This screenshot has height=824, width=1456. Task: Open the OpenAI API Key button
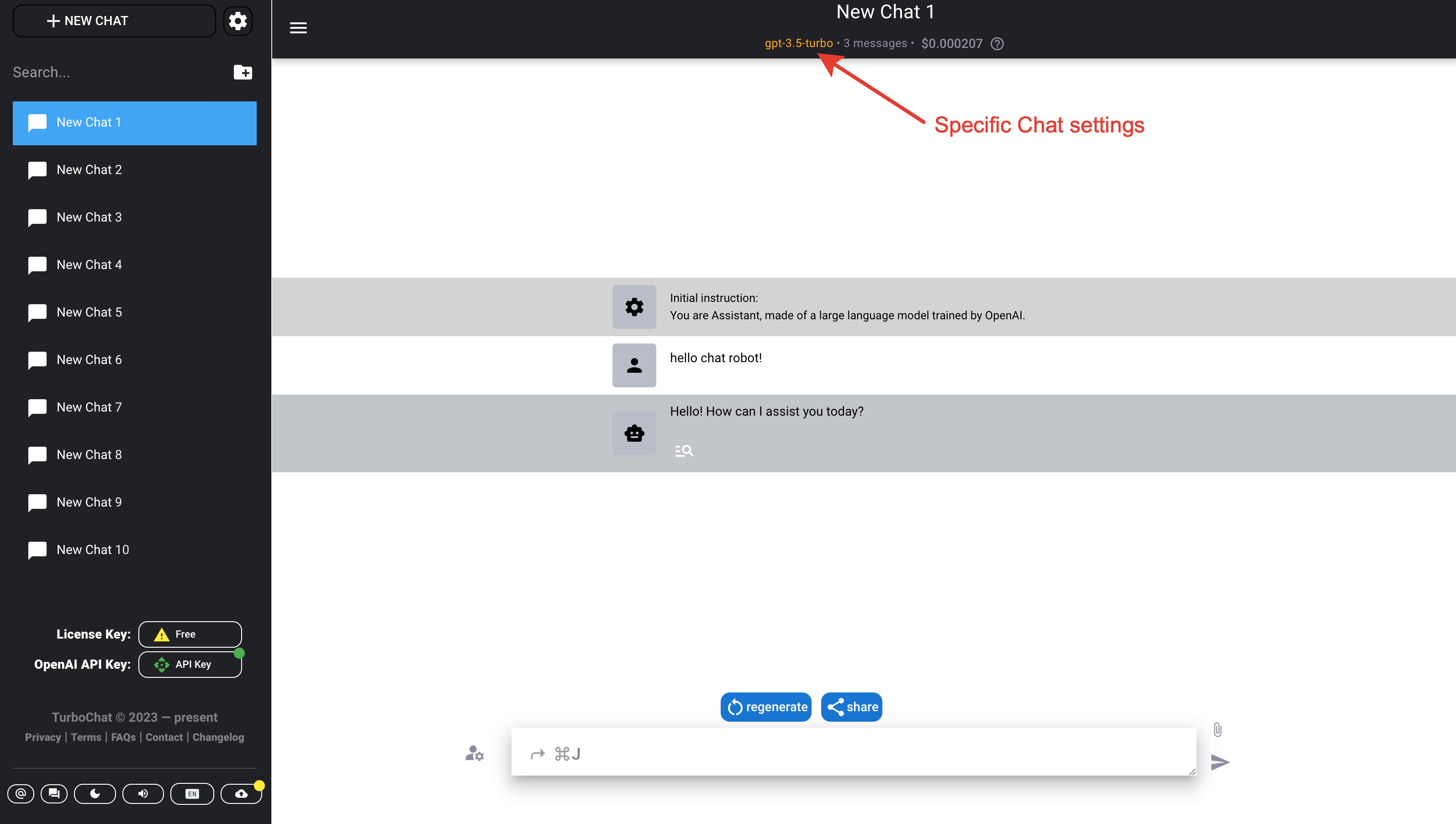coord(190,664)
